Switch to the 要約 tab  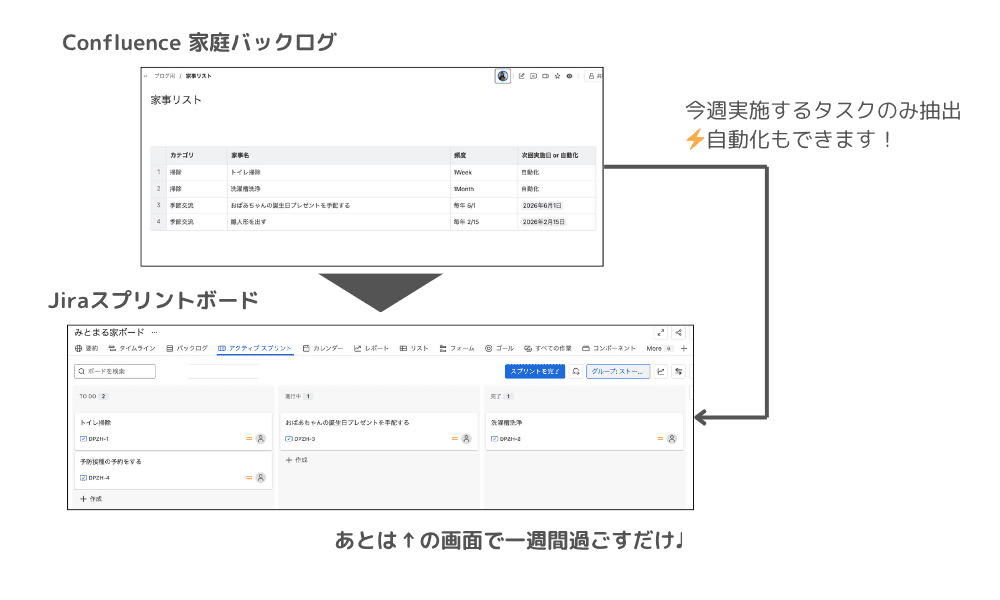[87, 348]
